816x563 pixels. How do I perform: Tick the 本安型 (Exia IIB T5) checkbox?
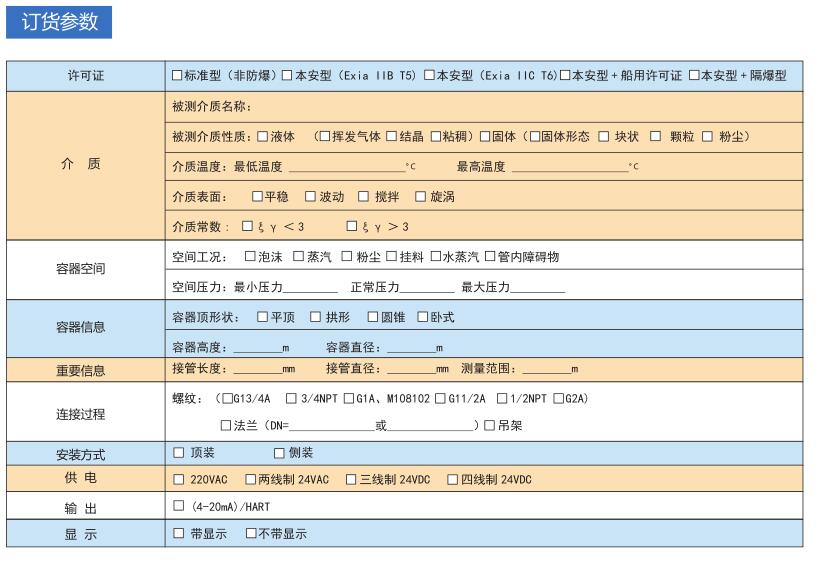pos(287,76)
